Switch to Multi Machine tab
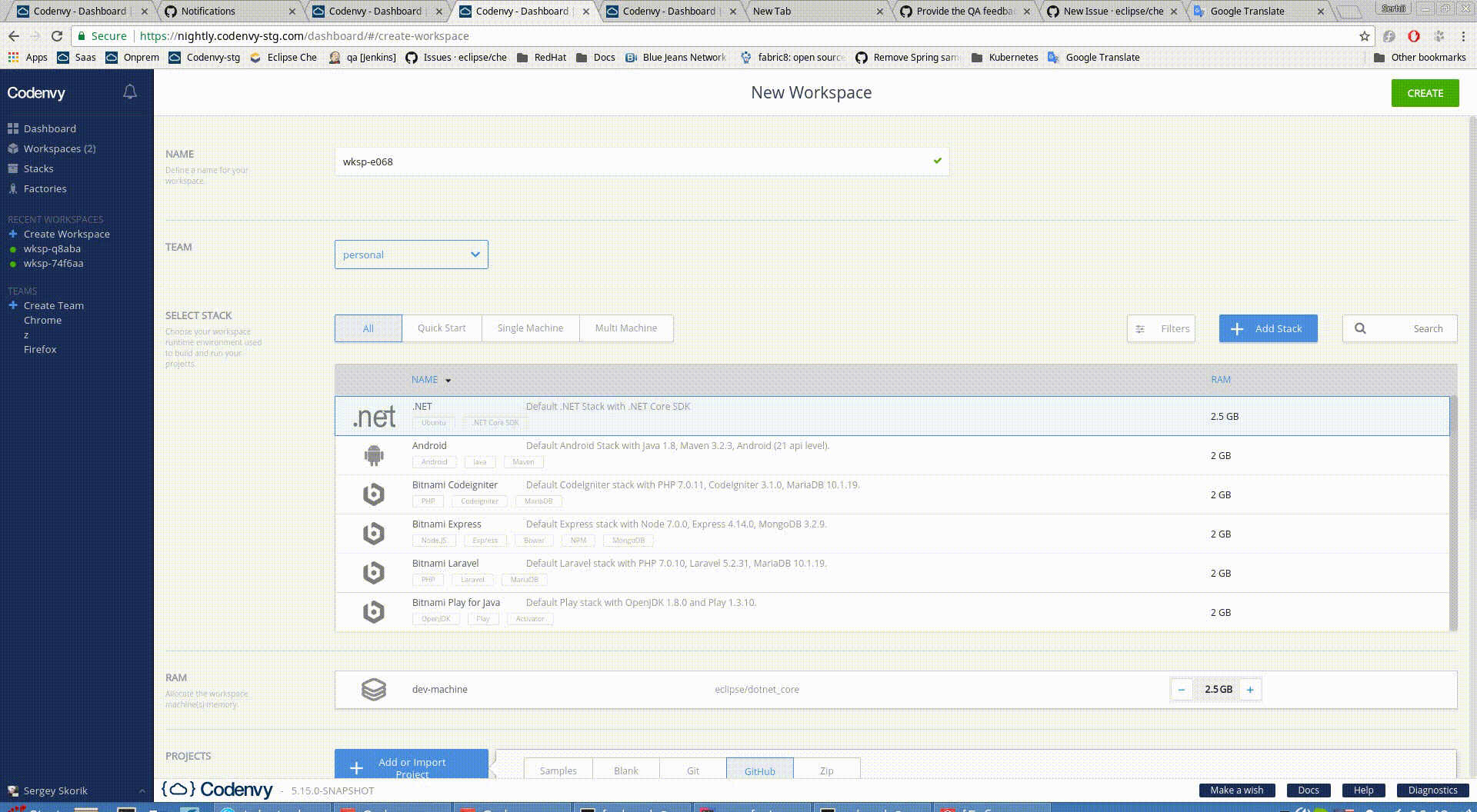This screenshot has height=812, width=1477. [626, 328]
